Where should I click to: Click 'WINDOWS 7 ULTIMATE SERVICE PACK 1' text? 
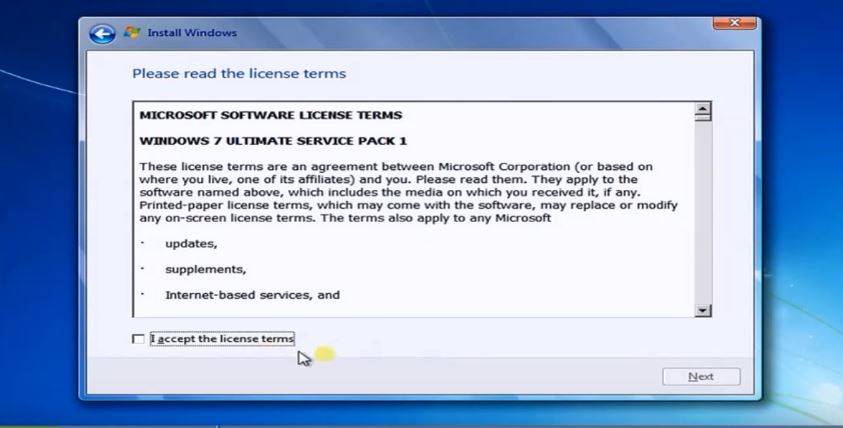(x=273, y=141)
